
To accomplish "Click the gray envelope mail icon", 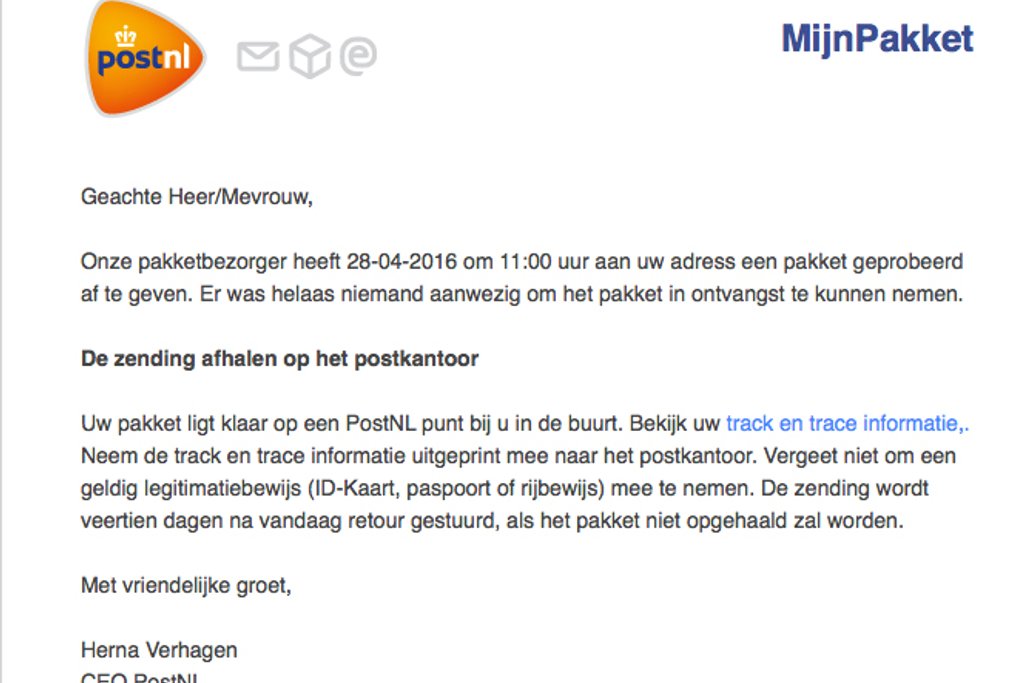I will coord(257,57).
